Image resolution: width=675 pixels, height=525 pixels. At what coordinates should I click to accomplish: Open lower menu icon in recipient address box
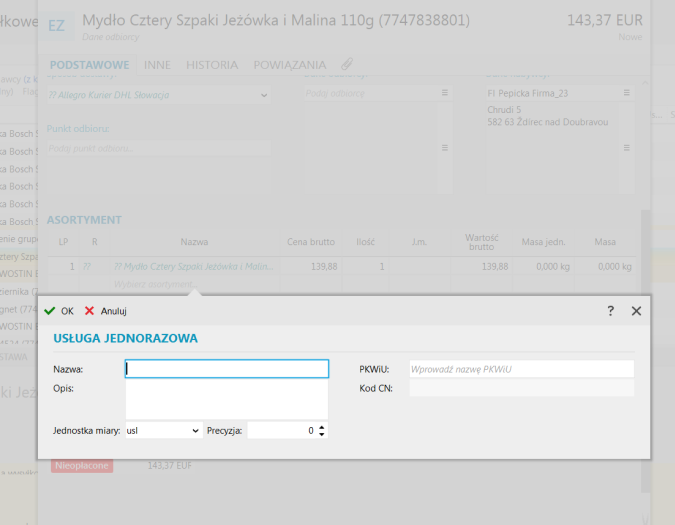pos(445,148)
